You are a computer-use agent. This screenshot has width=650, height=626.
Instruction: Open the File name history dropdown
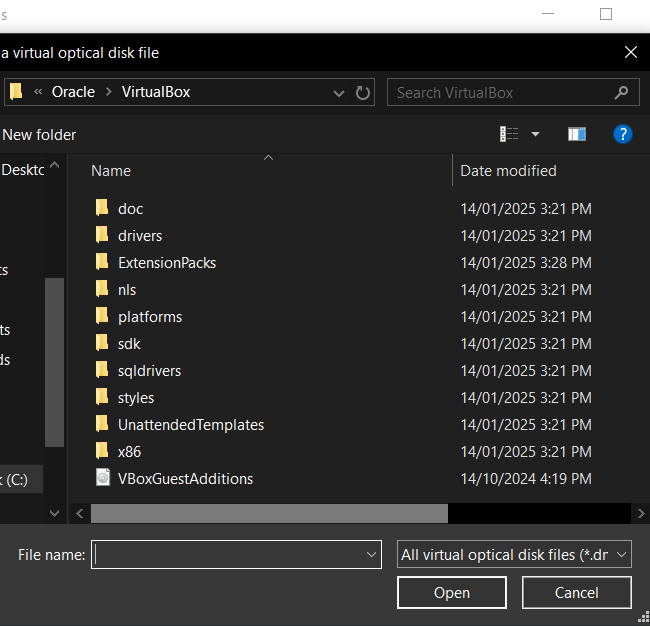371,554
